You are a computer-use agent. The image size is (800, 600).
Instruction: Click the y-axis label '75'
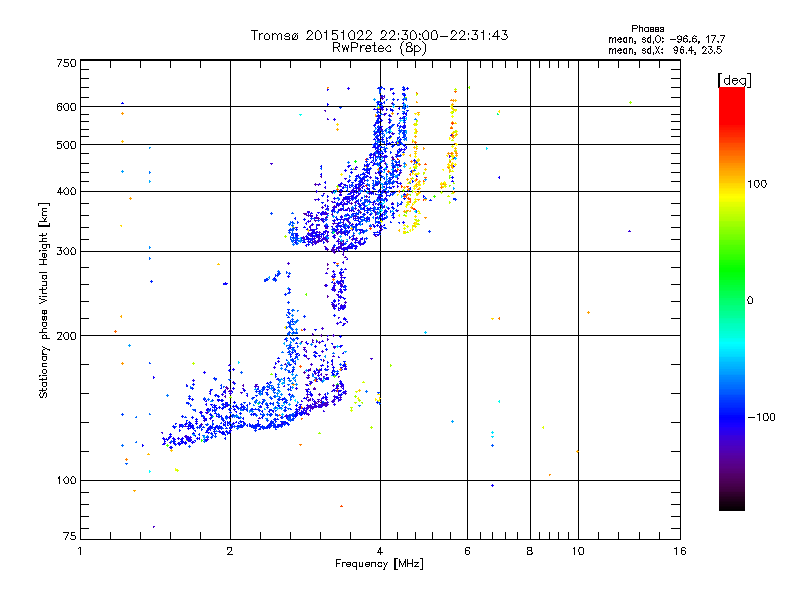[70, 536]
